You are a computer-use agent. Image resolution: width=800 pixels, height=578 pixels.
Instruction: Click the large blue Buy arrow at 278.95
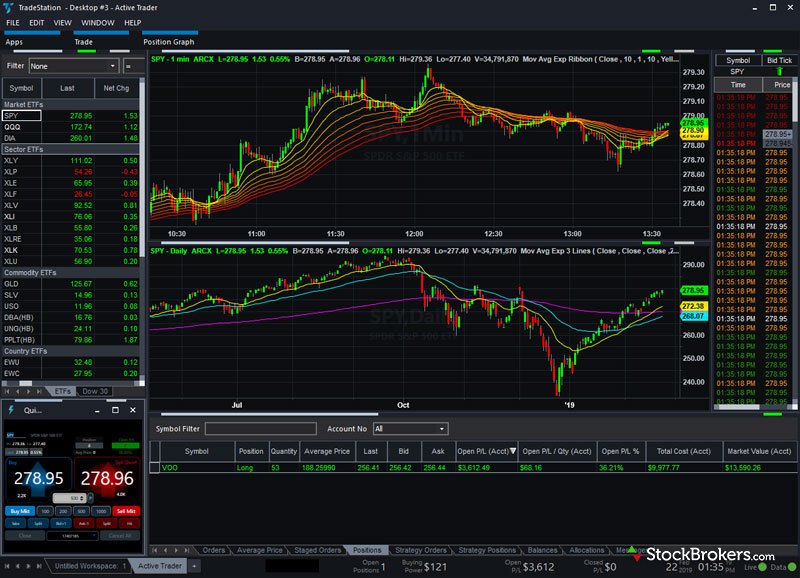[x=39, y=478]
